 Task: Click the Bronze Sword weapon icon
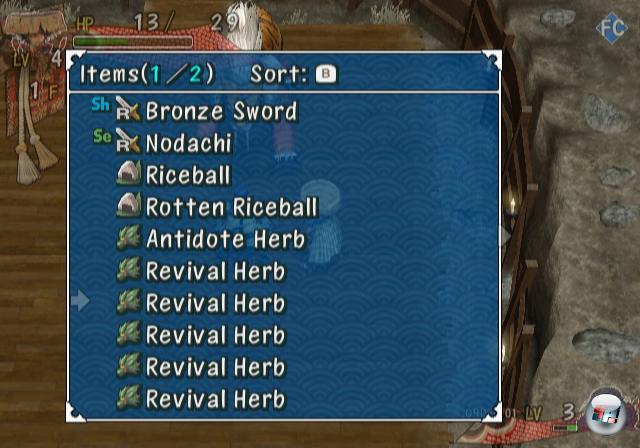[x=128, y=109]
